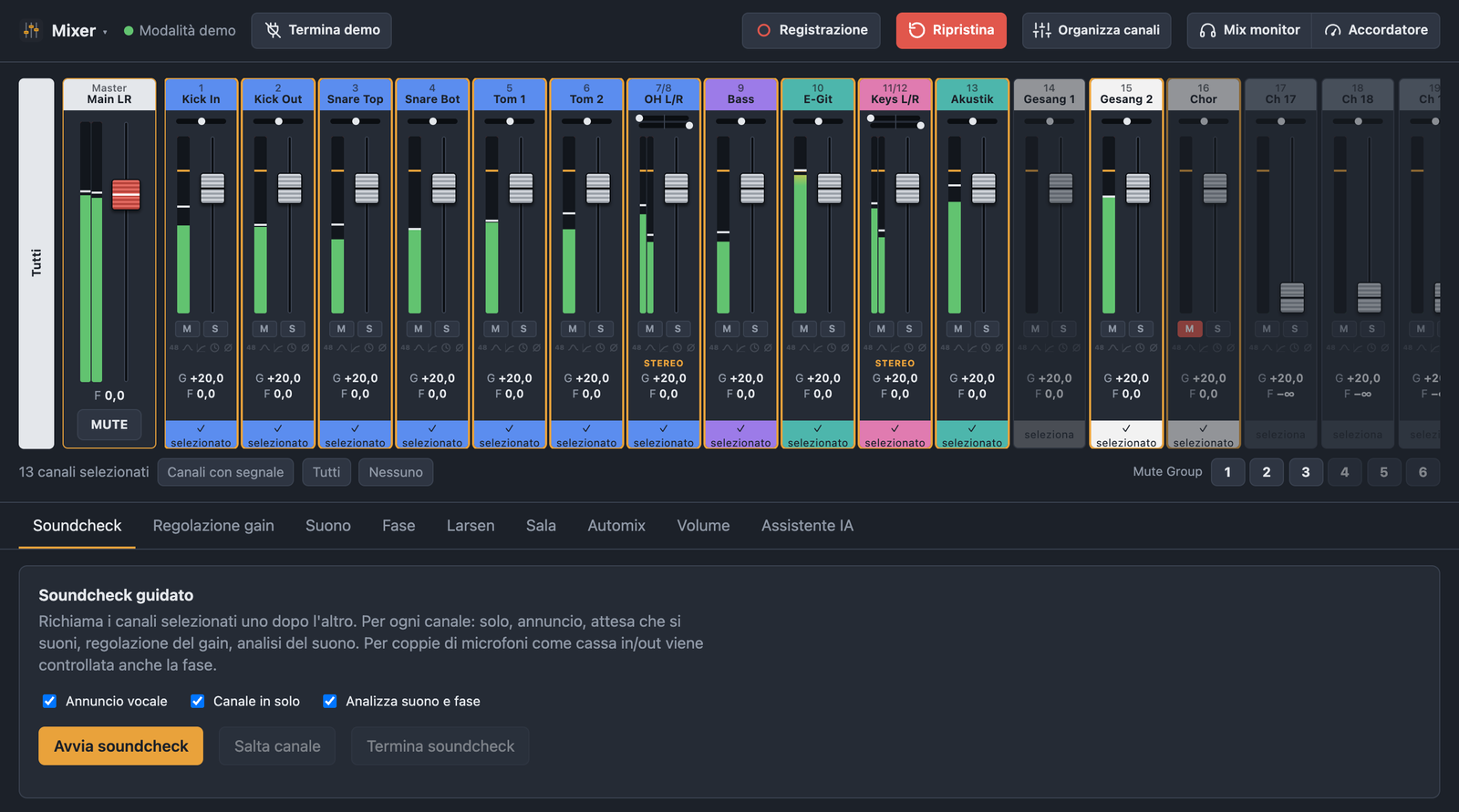Toggle Analizza suono e fase checkbox
Screen dimensions: 1459x812
(x=329, y=701)
